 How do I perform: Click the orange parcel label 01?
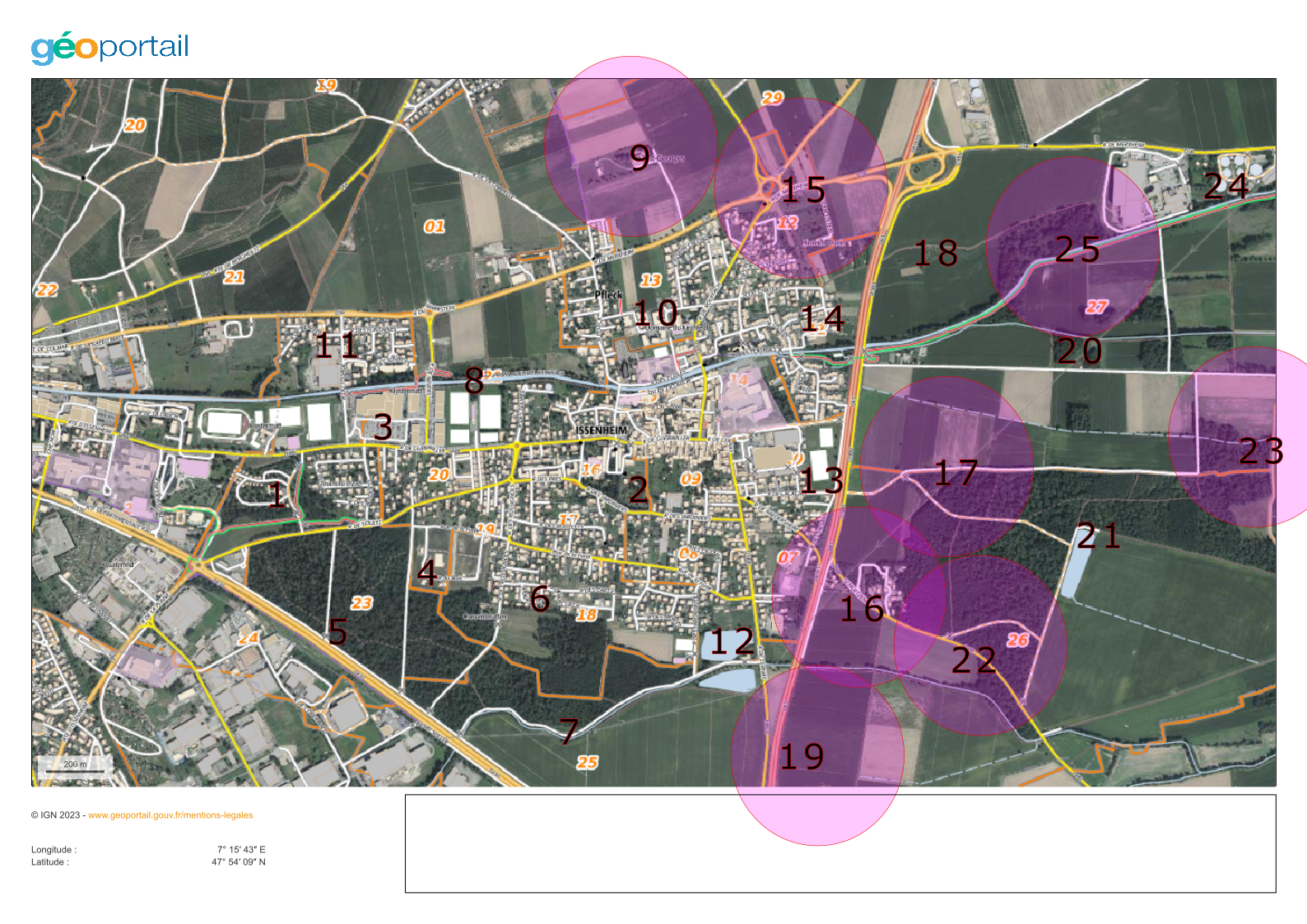tap(435, 226)
